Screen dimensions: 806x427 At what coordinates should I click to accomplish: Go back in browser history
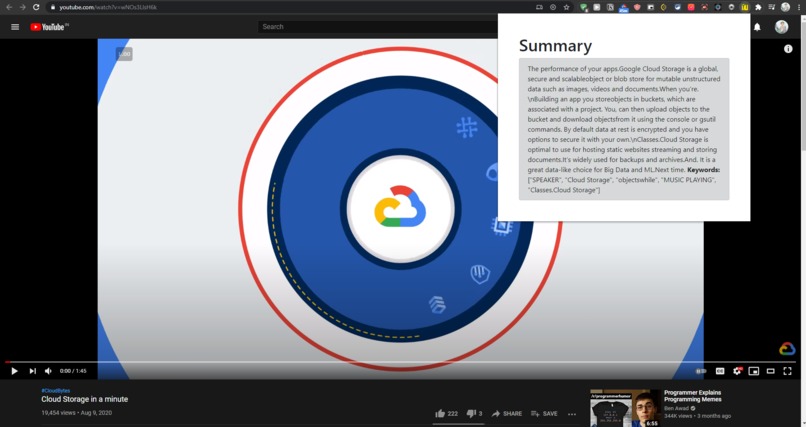[9, 7]
